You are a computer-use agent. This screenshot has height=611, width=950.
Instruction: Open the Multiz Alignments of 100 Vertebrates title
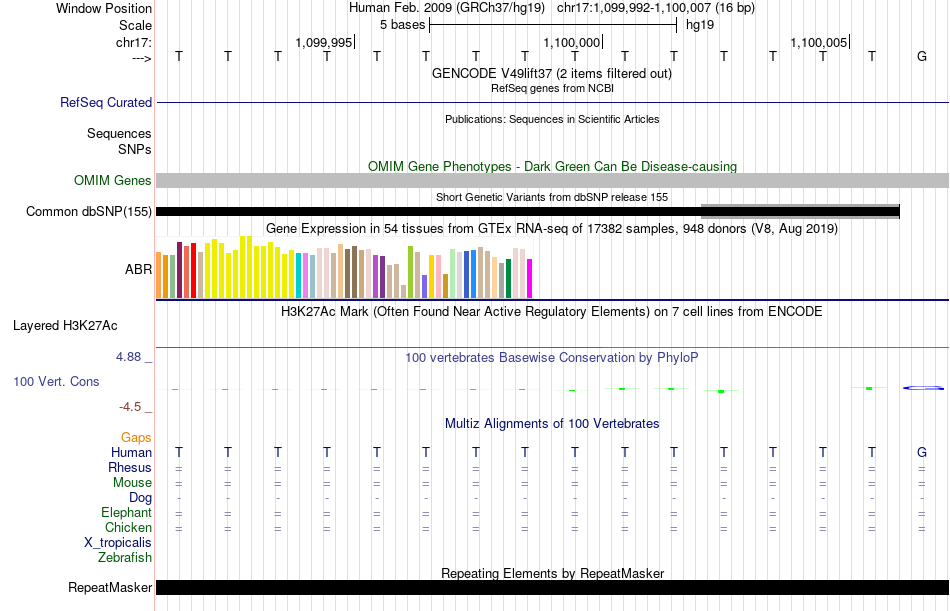click(x=552, y=424)
